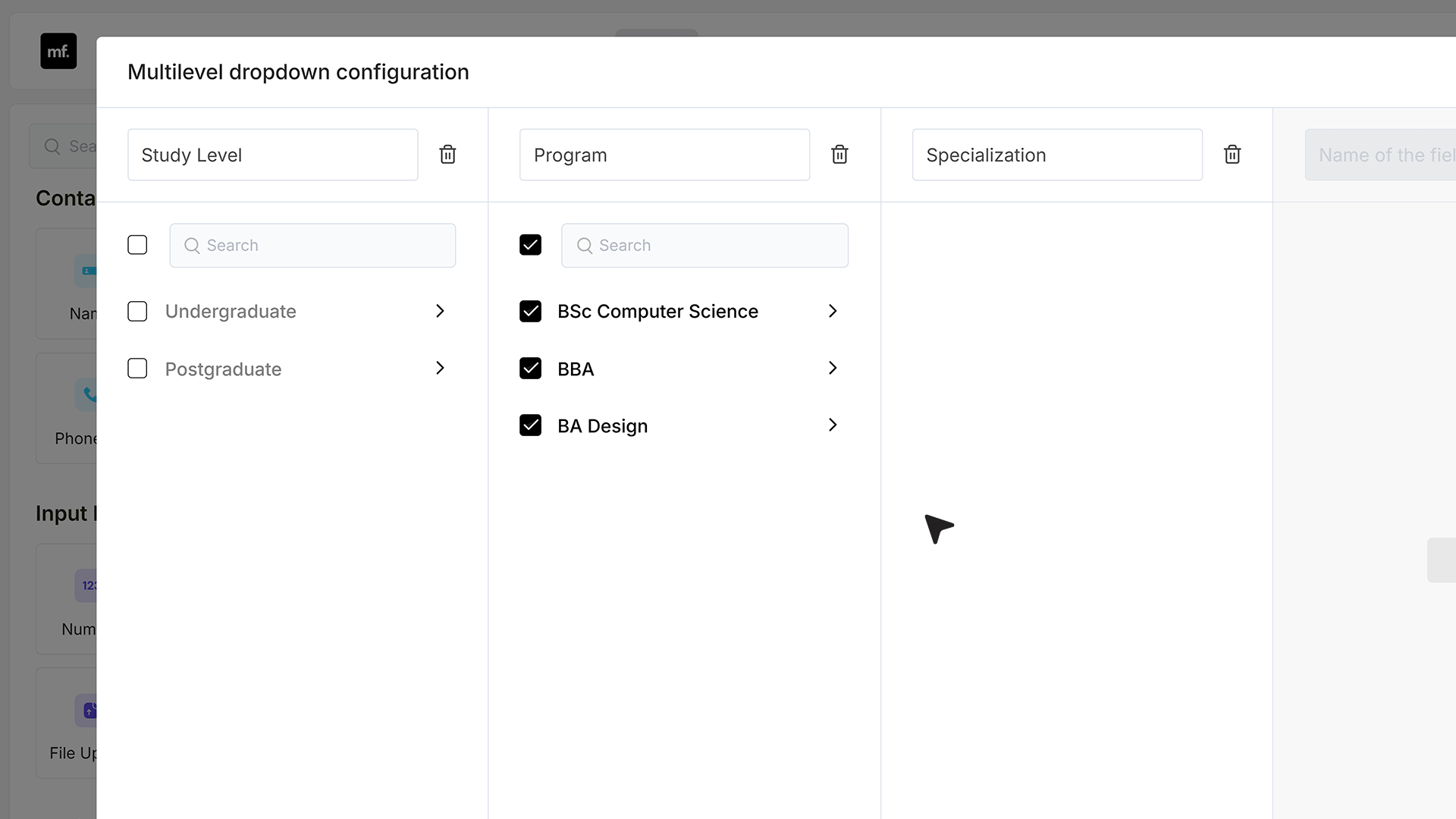Click the Multilevel dropdown configuration title
Screen dimensions: 1456x819
(298, 72)
